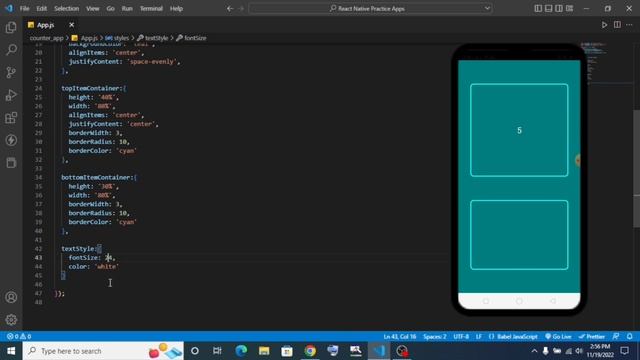Toggle the bottom panel layout icon
Screen dimensions: 640x360
point(549,9)
